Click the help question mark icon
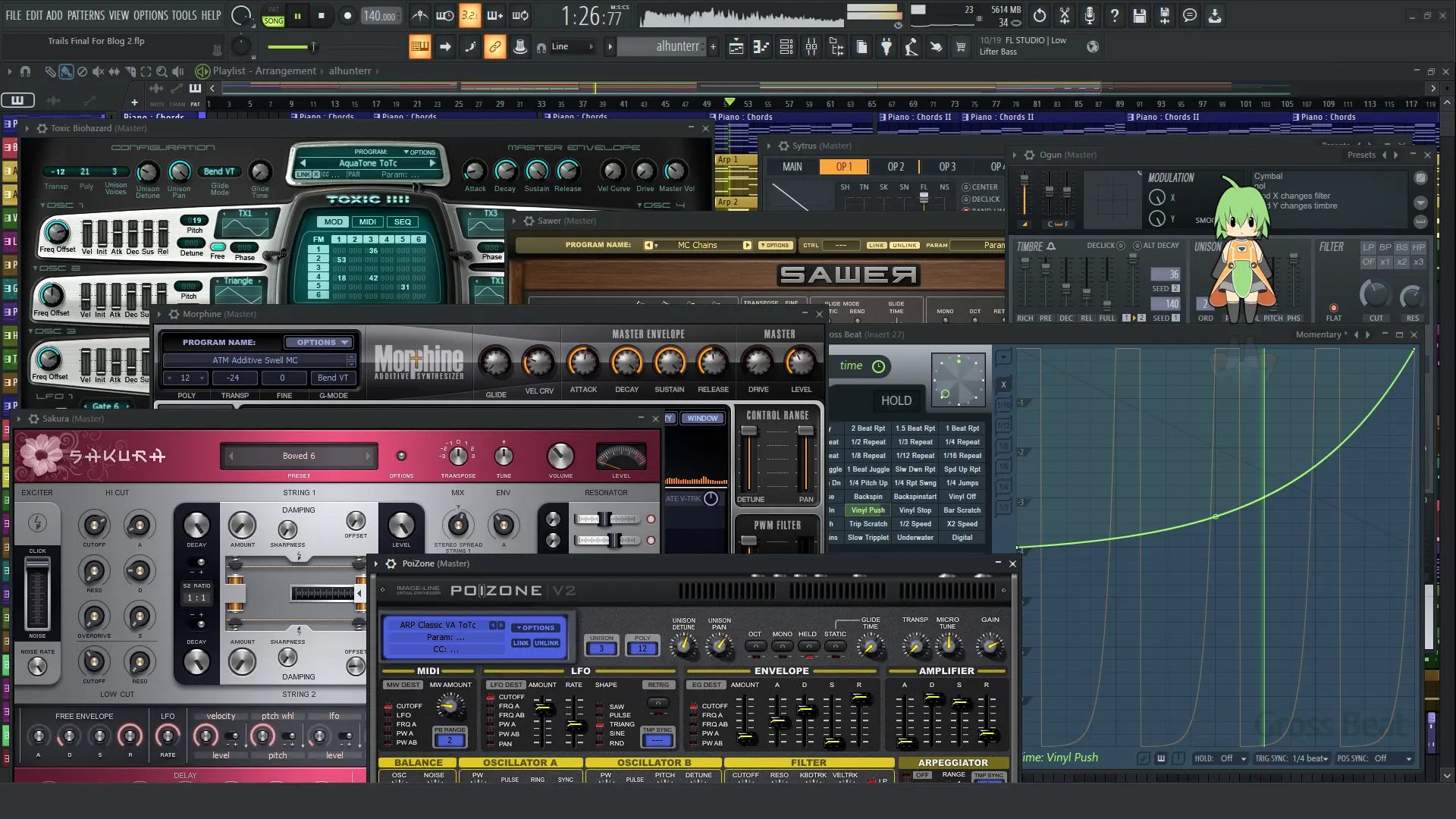This screenshot has height=819, width=1456. 1115,16
